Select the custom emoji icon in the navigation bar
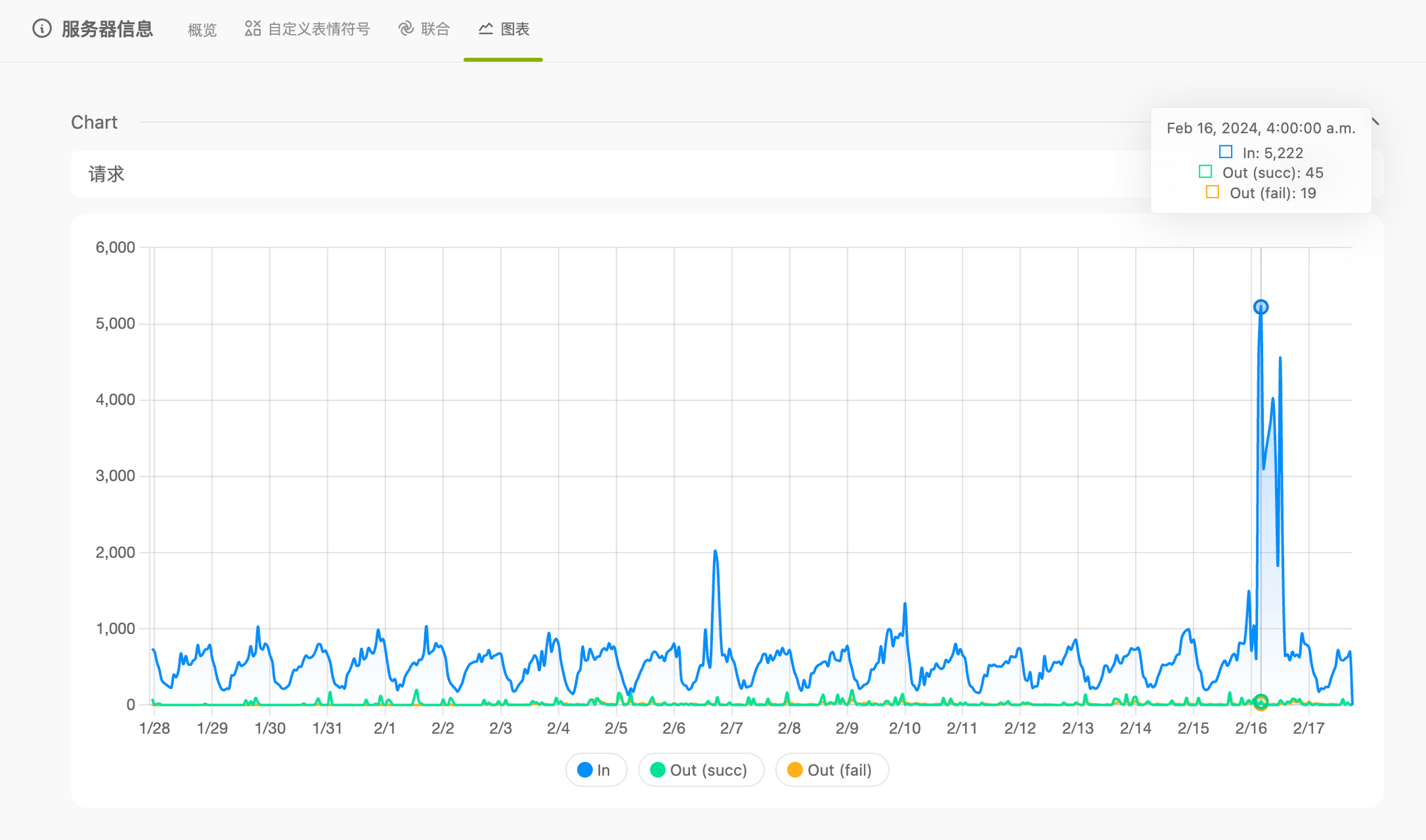Viewport: 1426px width, 840px height. [251, 29]
